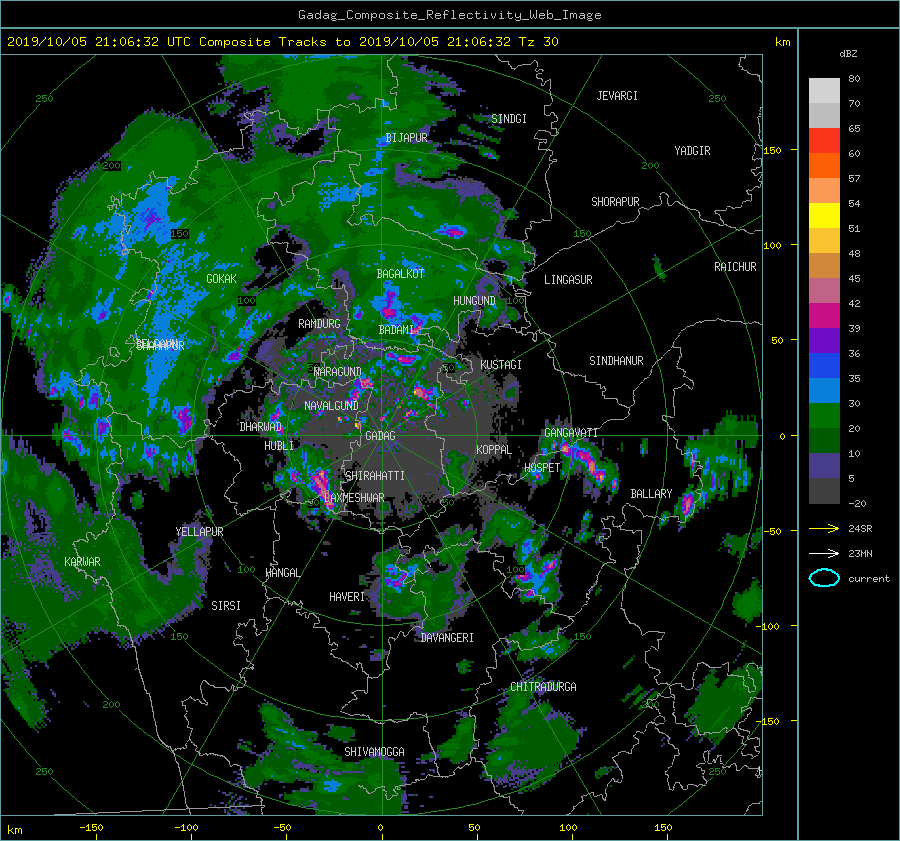900x841 pixels.
Task: Click the UTC Composite Tracks timestamp header
Action: (x=282, y=41)
